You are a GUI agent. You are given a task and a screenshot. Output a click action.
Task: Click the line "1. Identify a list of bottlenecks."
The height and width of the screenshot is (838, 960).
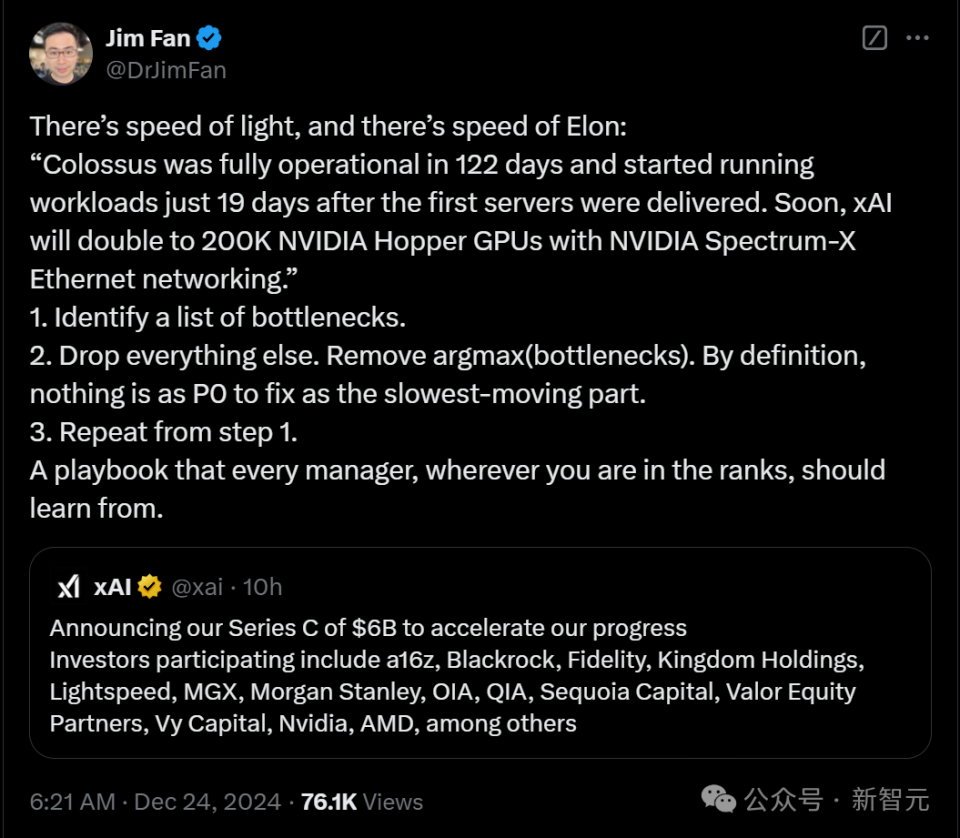tap(217, 318)
